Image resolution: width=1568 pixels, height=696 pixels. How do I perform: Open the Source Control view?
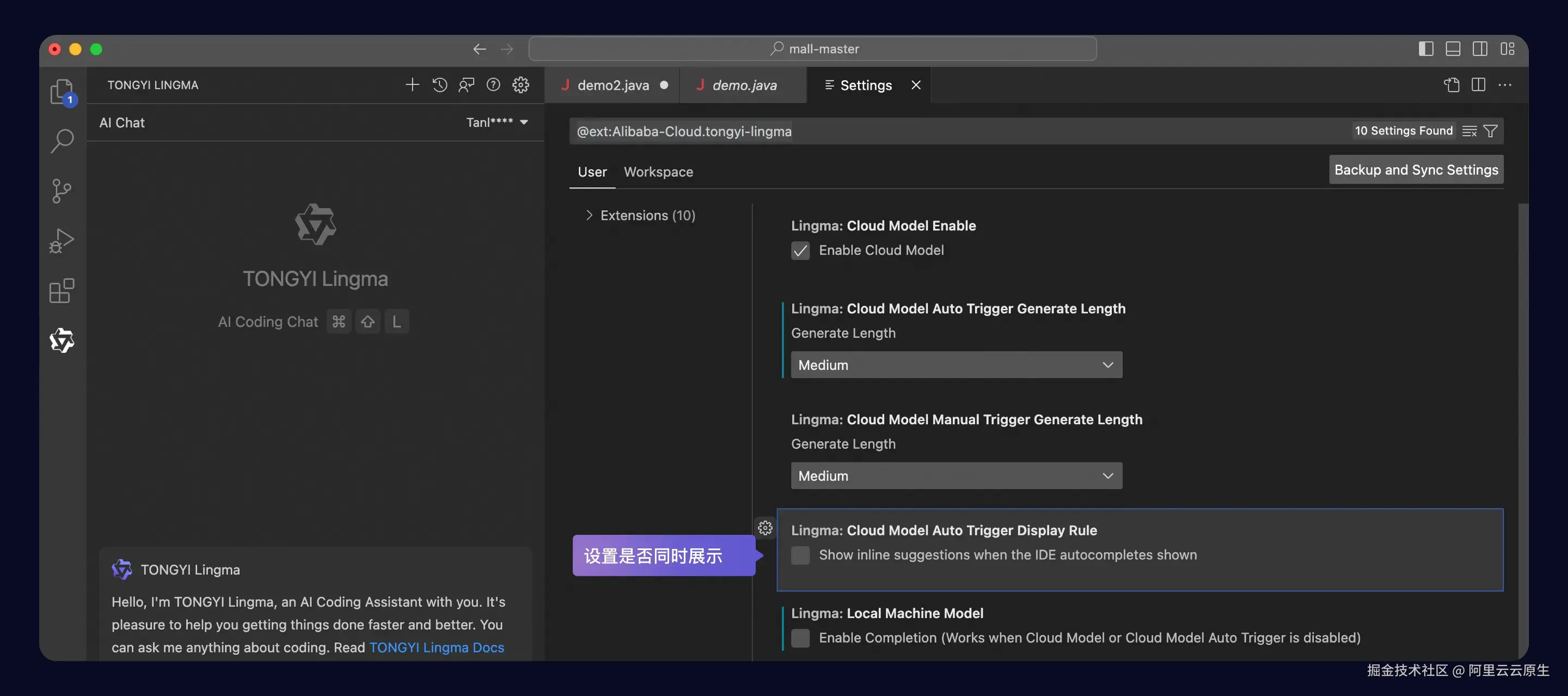tap(62, 191)
